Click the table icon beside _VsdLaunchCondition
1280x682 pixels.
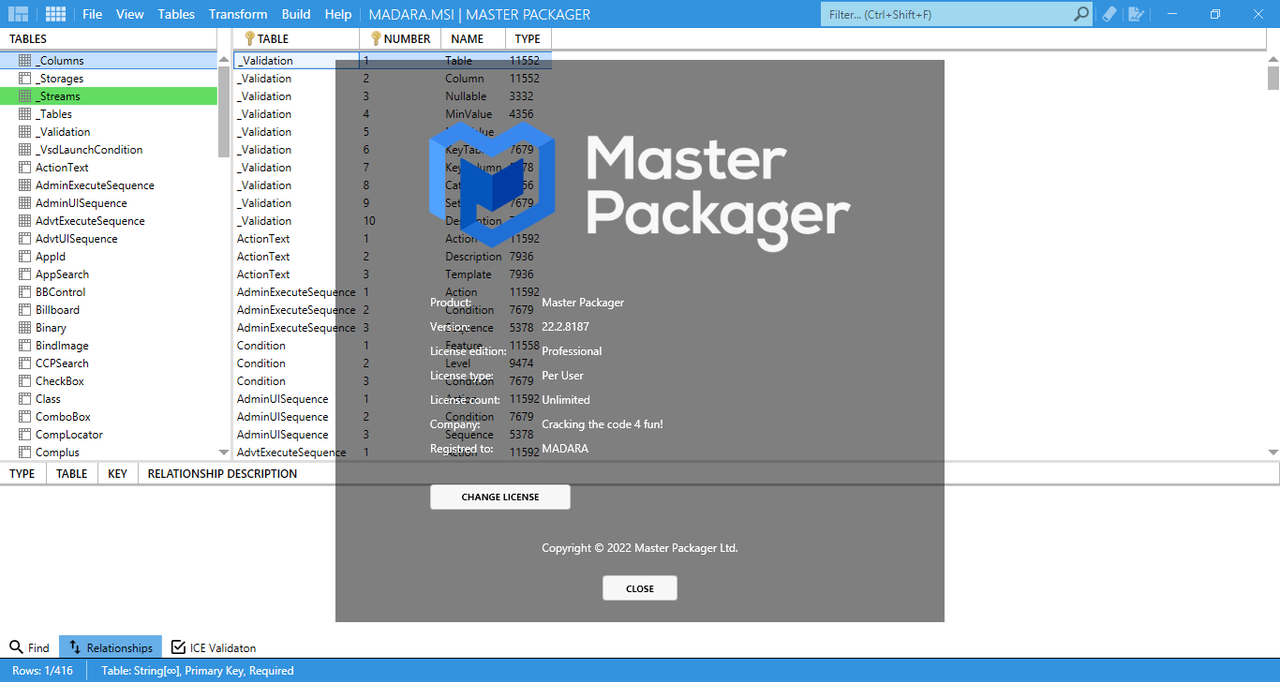coord(25,150)
